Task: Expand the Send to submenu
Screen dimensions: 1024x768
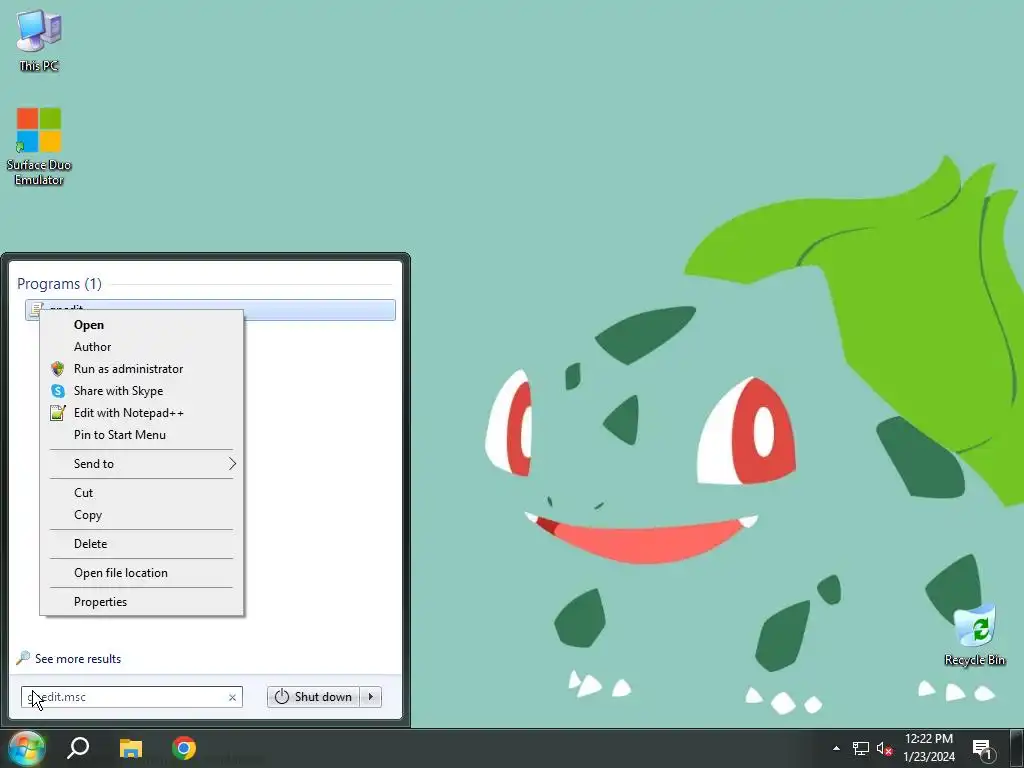Action: (x=142, y=464)
